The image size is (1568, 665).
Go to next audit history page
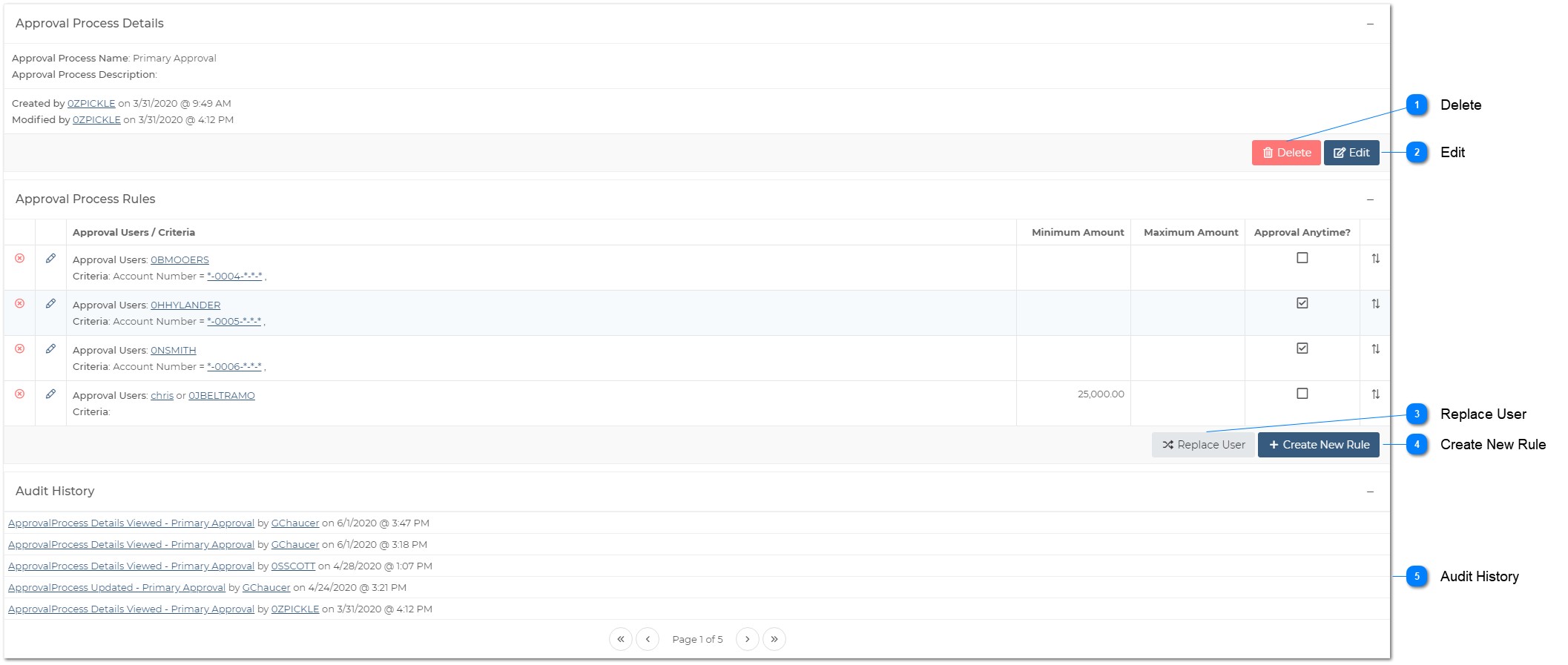click(748, 639)
